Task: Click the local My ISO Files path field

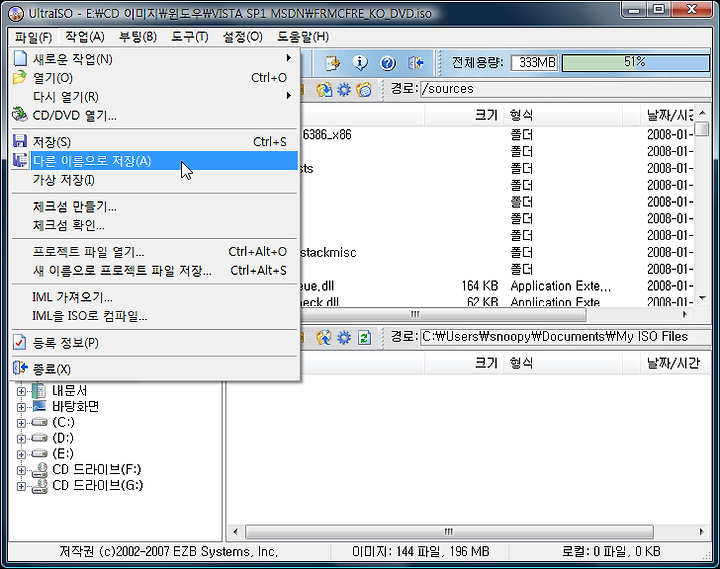Action: click(x=566, y=337)
